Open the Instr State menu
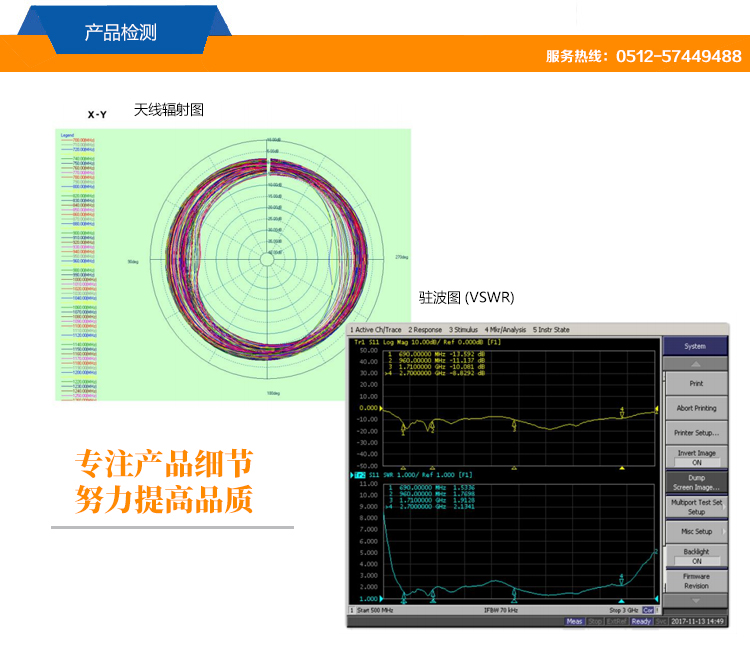The width and height of the screenshot is (750, 654). tap(551, 329)
